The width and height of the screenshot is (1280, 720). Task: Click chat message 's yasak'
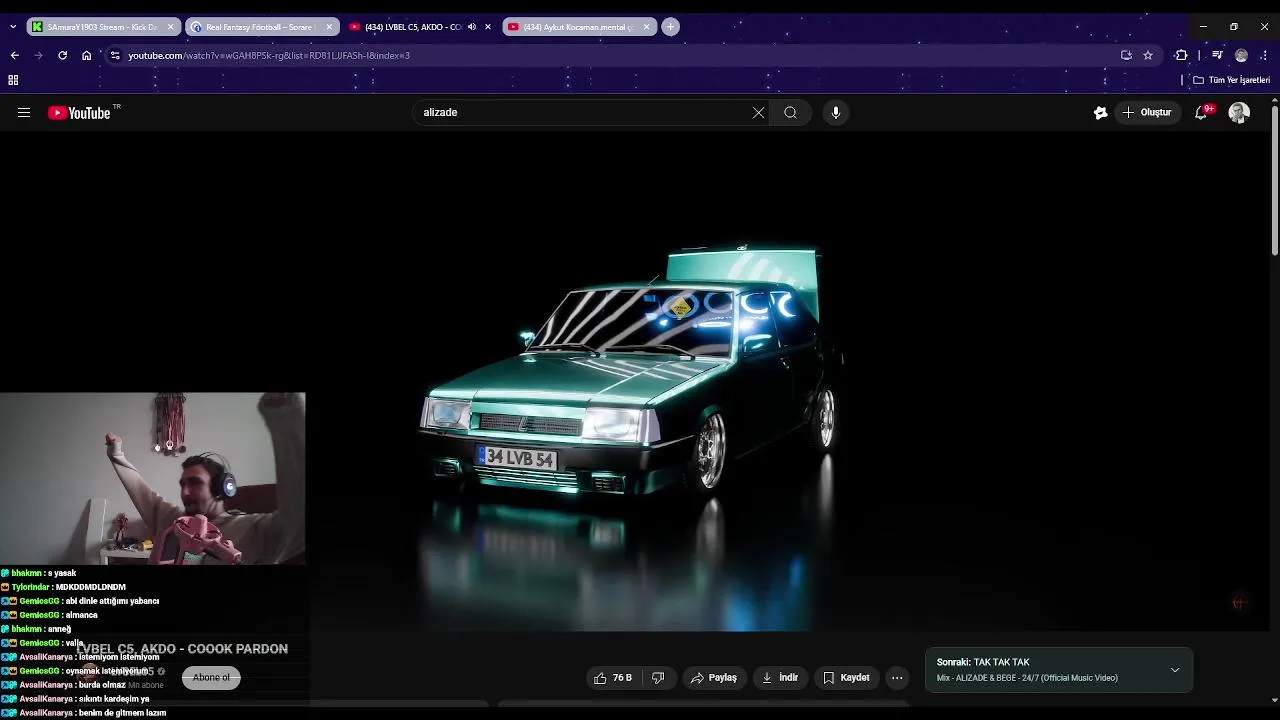click(x=62, y=573)
